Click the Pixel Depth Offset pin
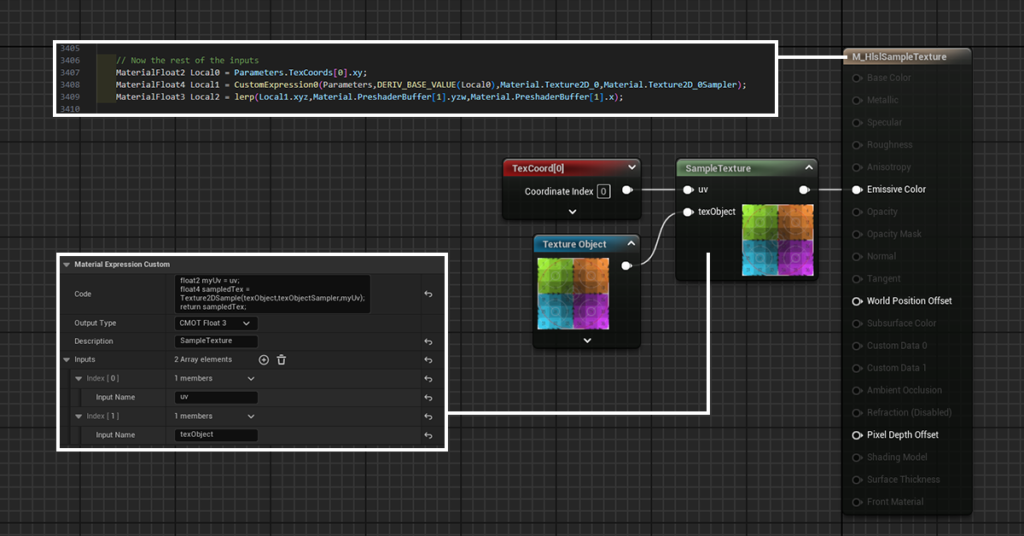This screenshot has height=536, width=1024. (x=857, y=435)
